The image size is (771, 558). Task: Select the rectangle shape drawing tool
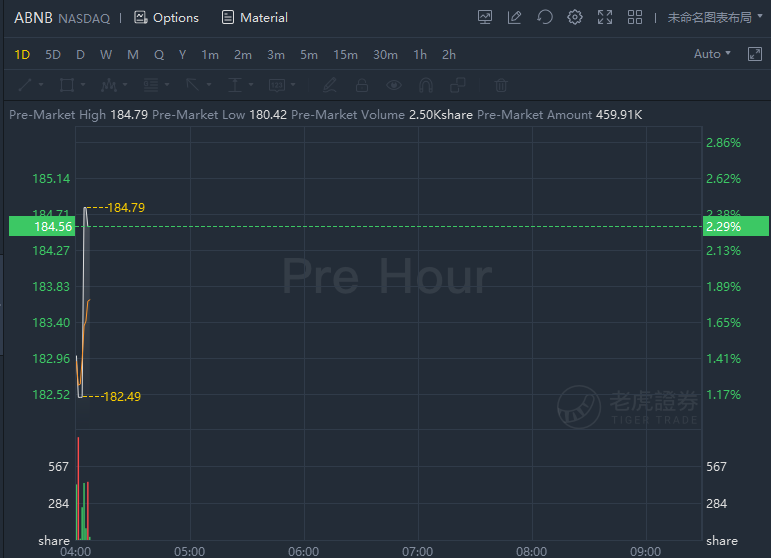[67, 85]
